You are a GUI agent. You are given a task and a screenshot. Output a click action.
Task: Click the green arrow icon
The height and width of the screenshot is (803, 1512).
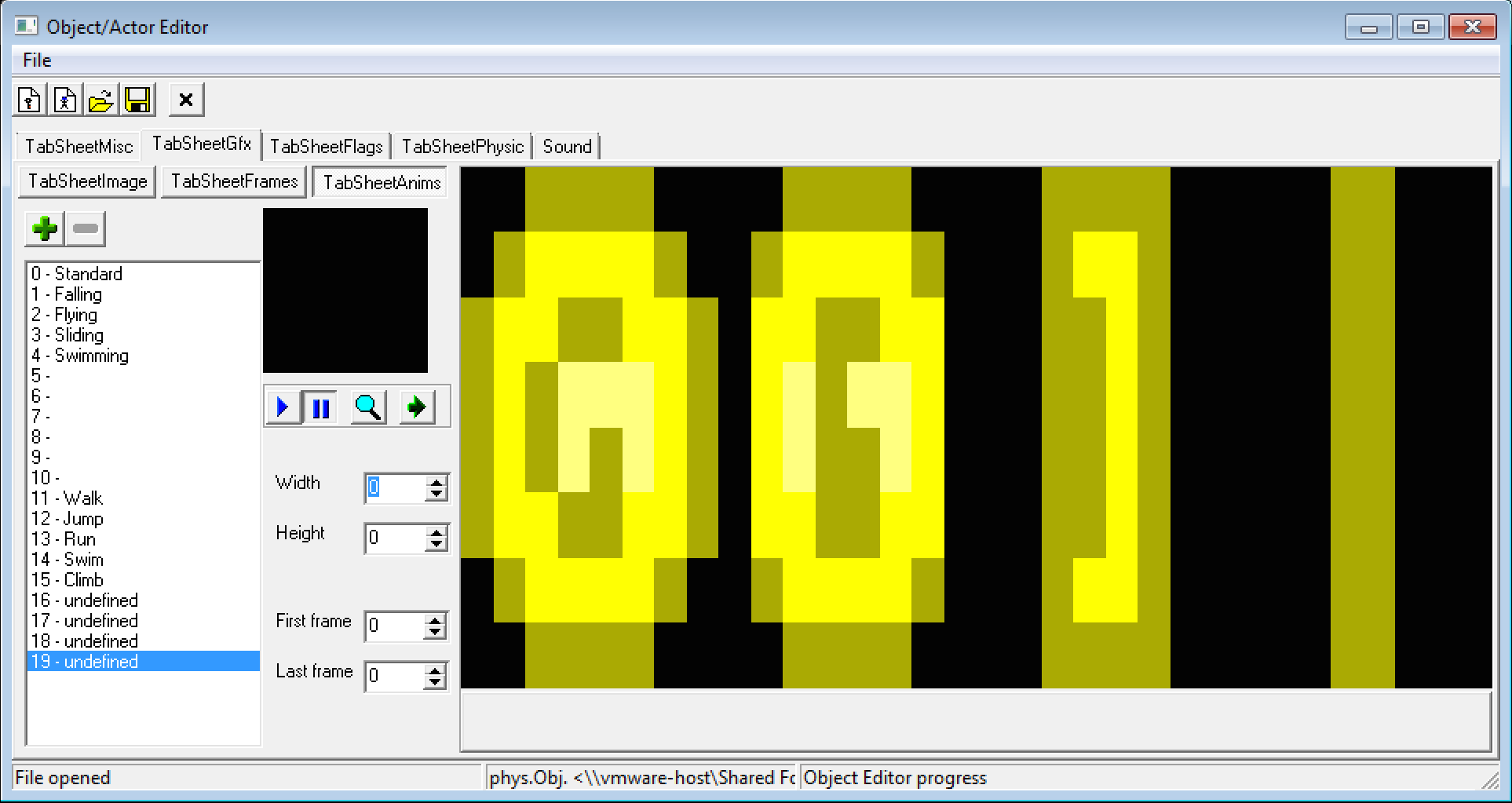(417, 407)
